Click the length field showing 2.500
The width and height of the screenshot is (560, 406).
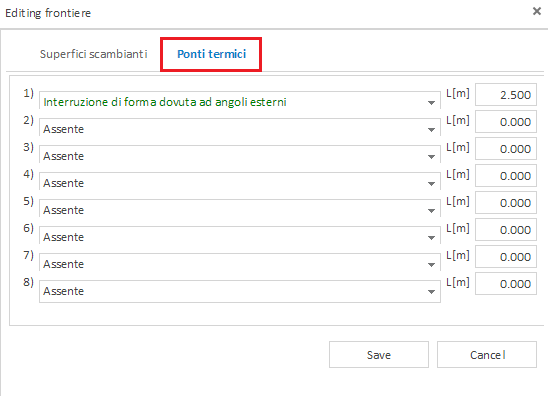(x=506, y=95)
